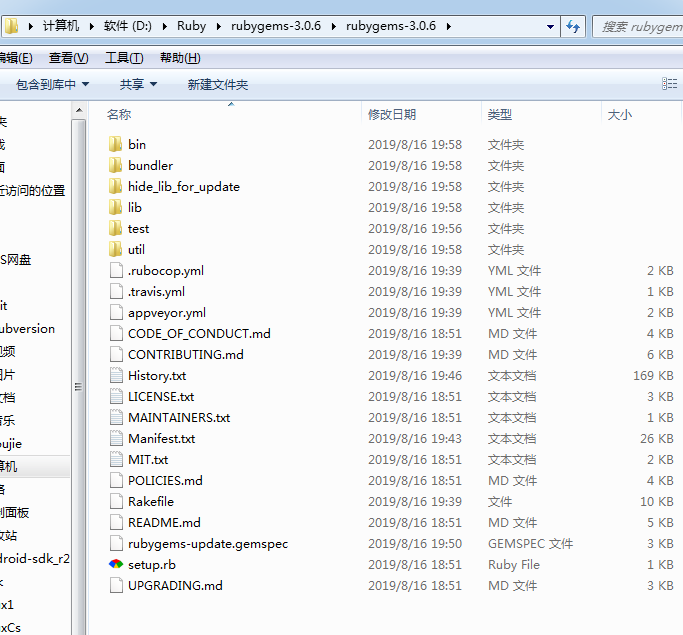The height and width of the screenshot is (635, 683).
Task: Click the MAINTAINERS.txt document icon
Action: [x=116, y=417]
